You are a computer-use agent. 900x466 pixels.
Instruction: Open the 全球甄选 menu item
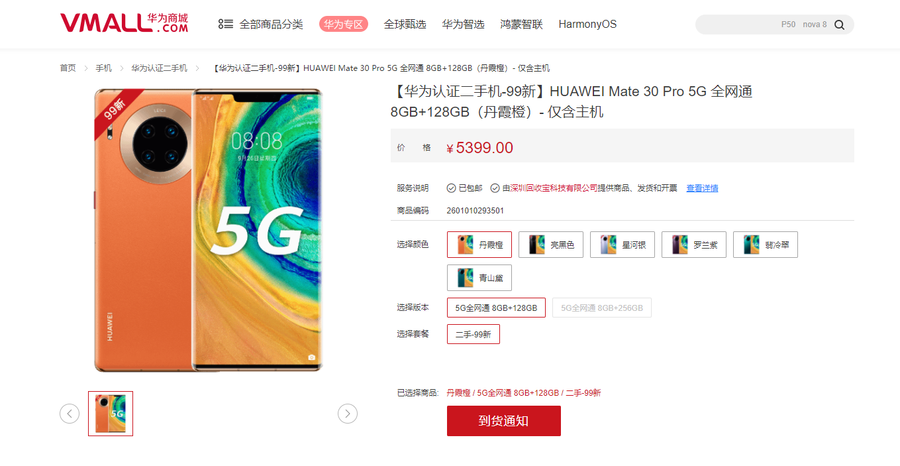[x=405, y=24]
